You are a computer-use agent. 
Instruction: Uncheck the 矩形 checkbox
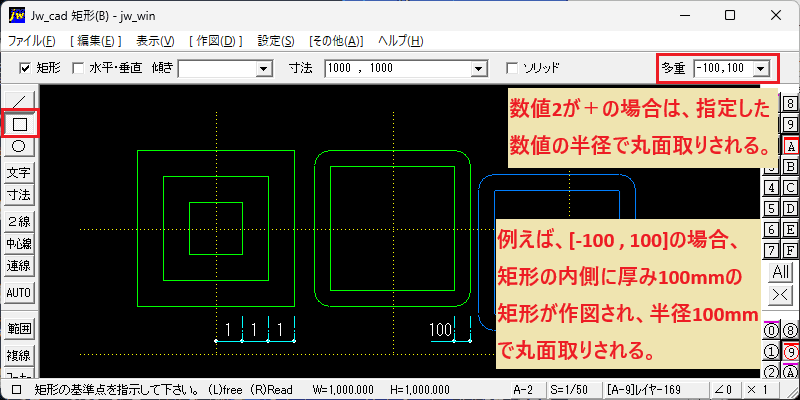coord(23,68)
